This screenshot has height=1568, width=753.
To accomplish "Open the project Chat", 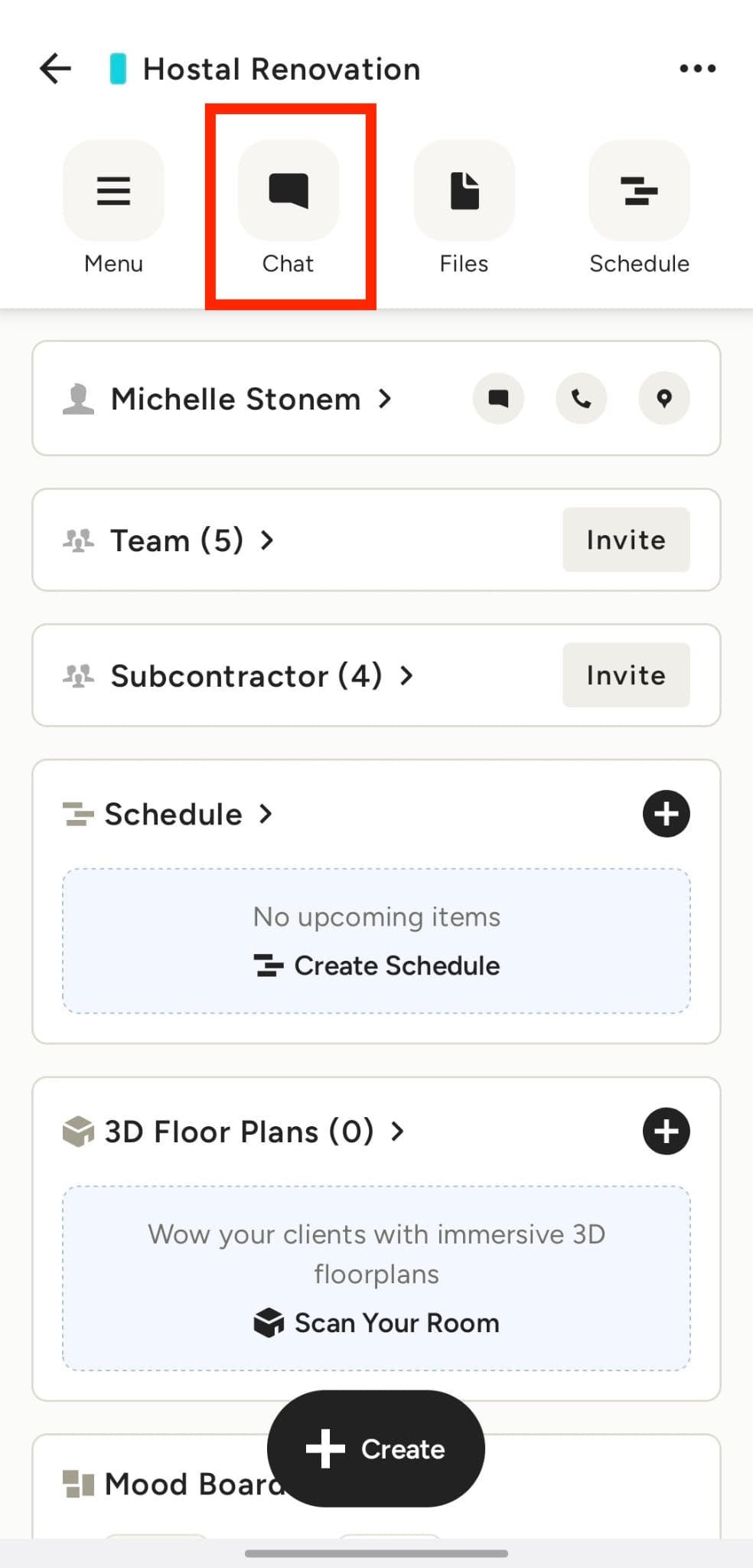I will click(x=288, y=191).
